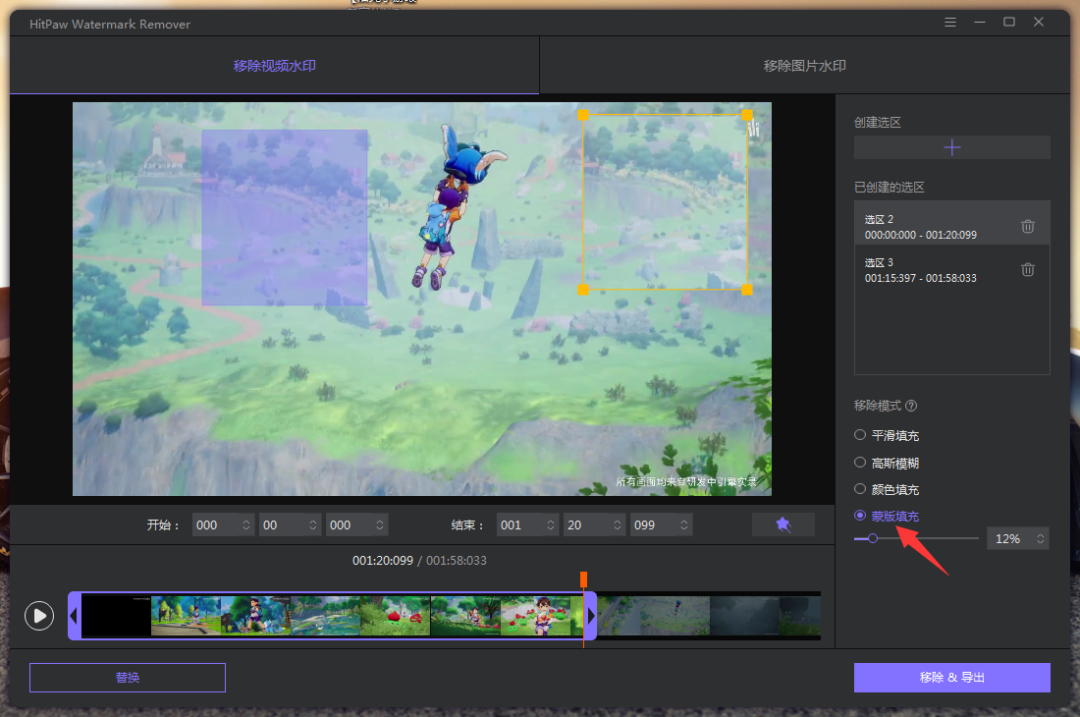Select 选区 3 in selection list
Viewport: 1080px width, 717px height.
click(x=952, y=270)
